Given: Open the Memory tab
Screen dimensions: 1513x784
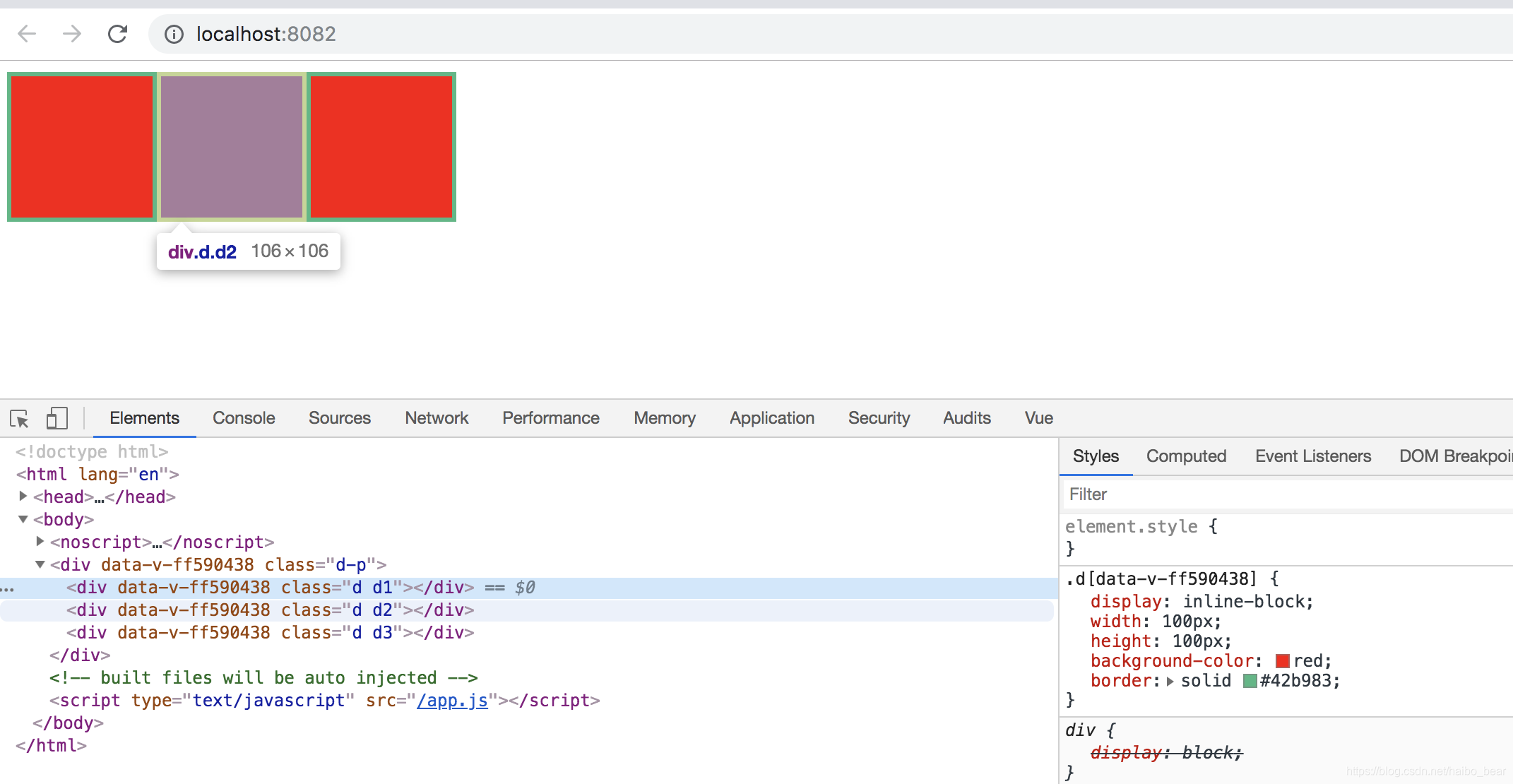Looking at the screenshot, I should [665, 418].
